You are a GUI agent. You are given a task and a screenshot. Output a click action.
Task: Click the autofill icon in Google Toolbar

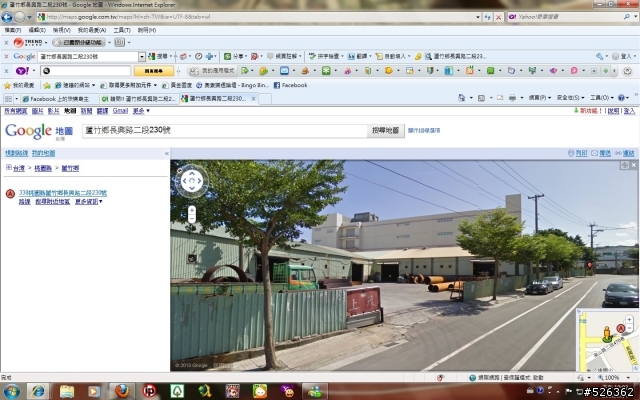click(x=379, y=56)
